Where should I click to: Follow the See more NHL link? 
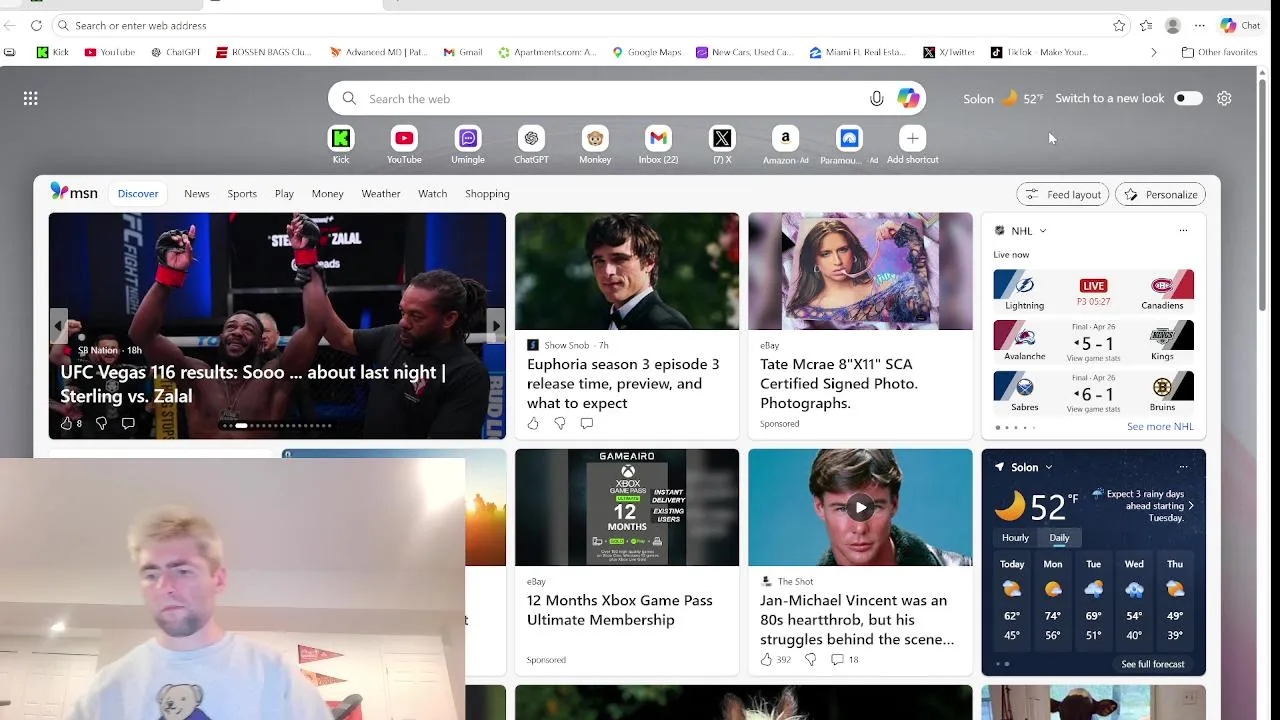pos(1160,426)
